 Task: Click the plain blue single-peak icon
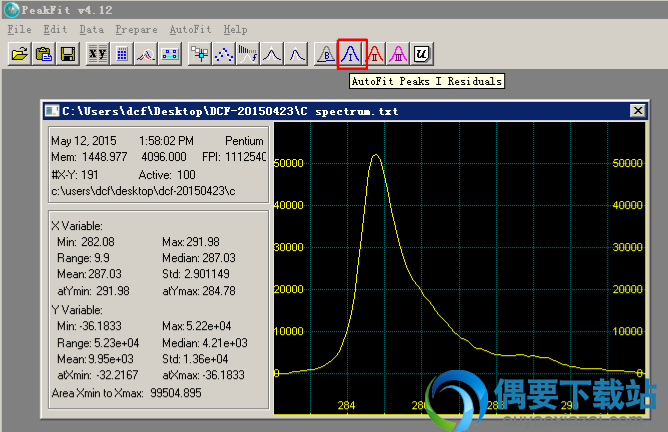coord(296,54)
